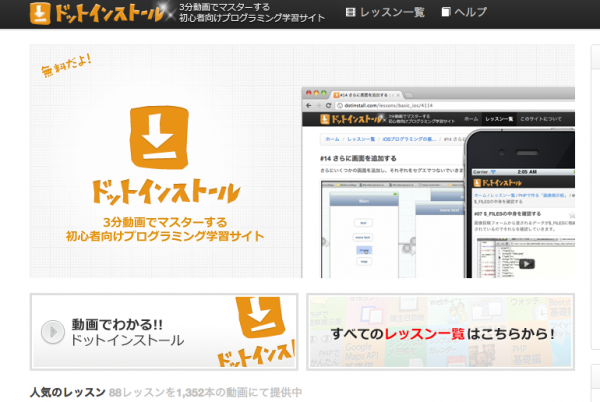Click the ドットインストール logo in header
Screen dimensions: 600x402
click(x=98, y=13)
